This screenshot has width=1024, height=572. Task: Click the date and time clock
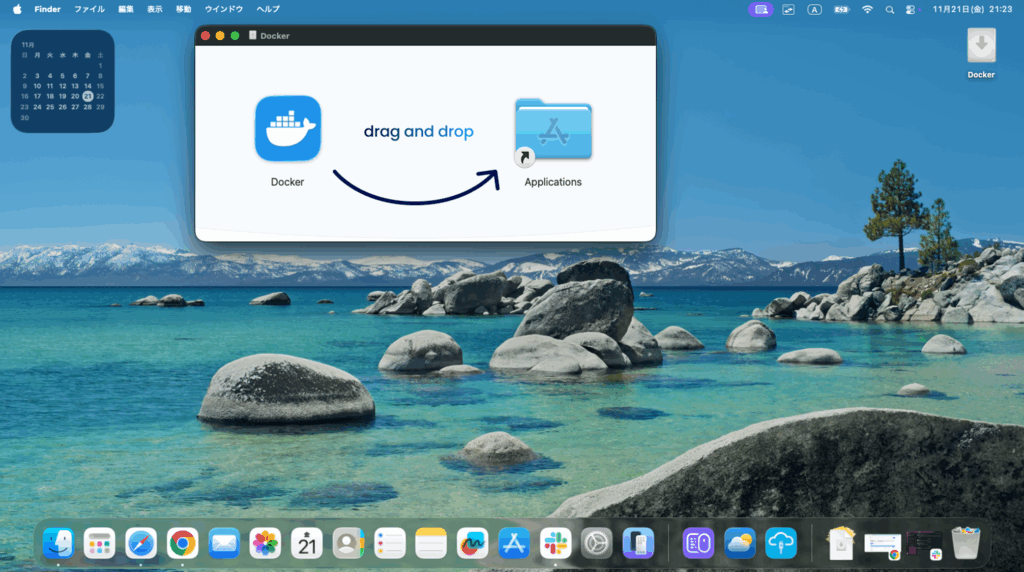tap(972, 9)
